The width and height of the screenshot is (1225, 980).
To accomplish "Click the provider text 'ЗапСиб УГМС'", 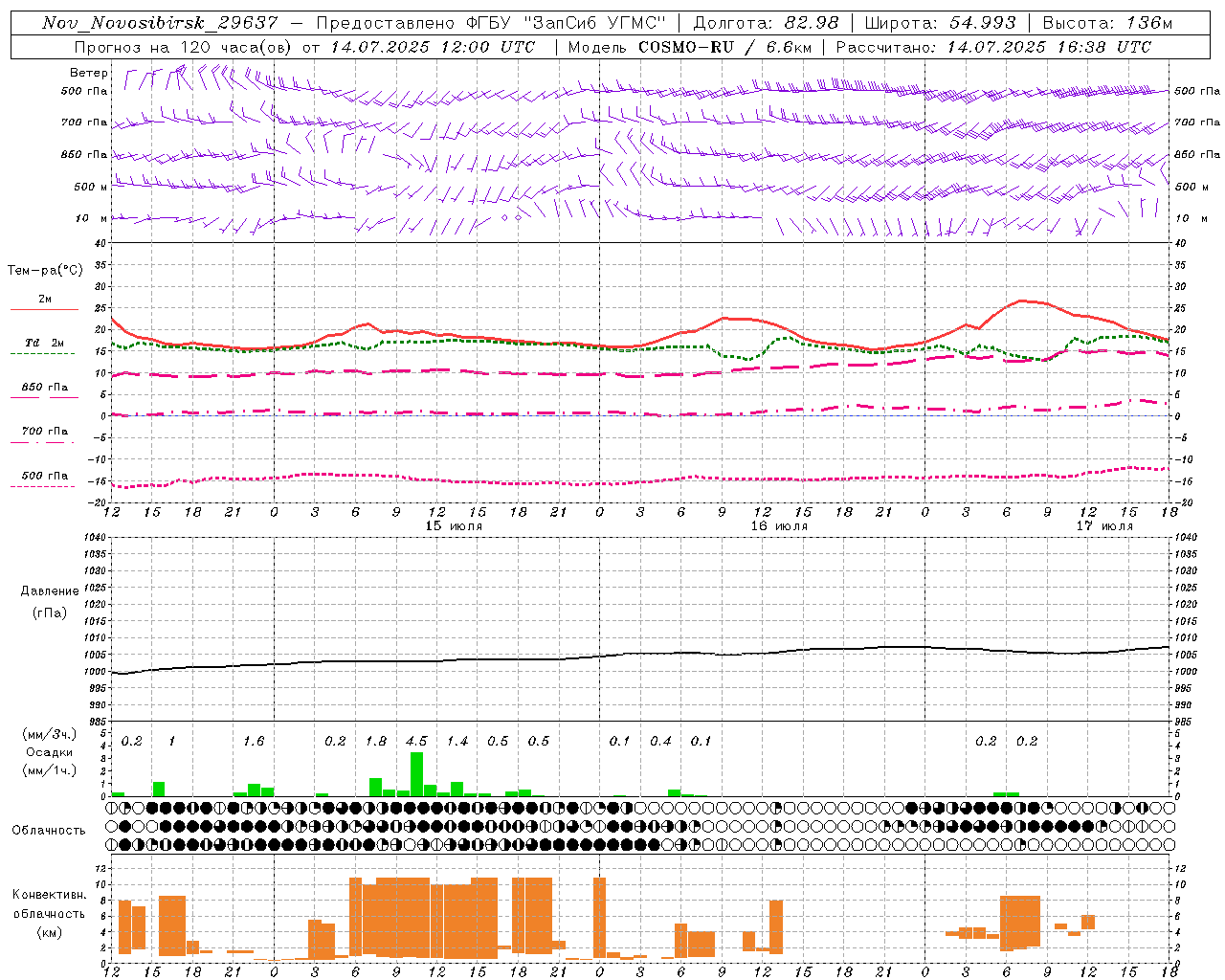I will pyautogui.click(x=599, y=23).
